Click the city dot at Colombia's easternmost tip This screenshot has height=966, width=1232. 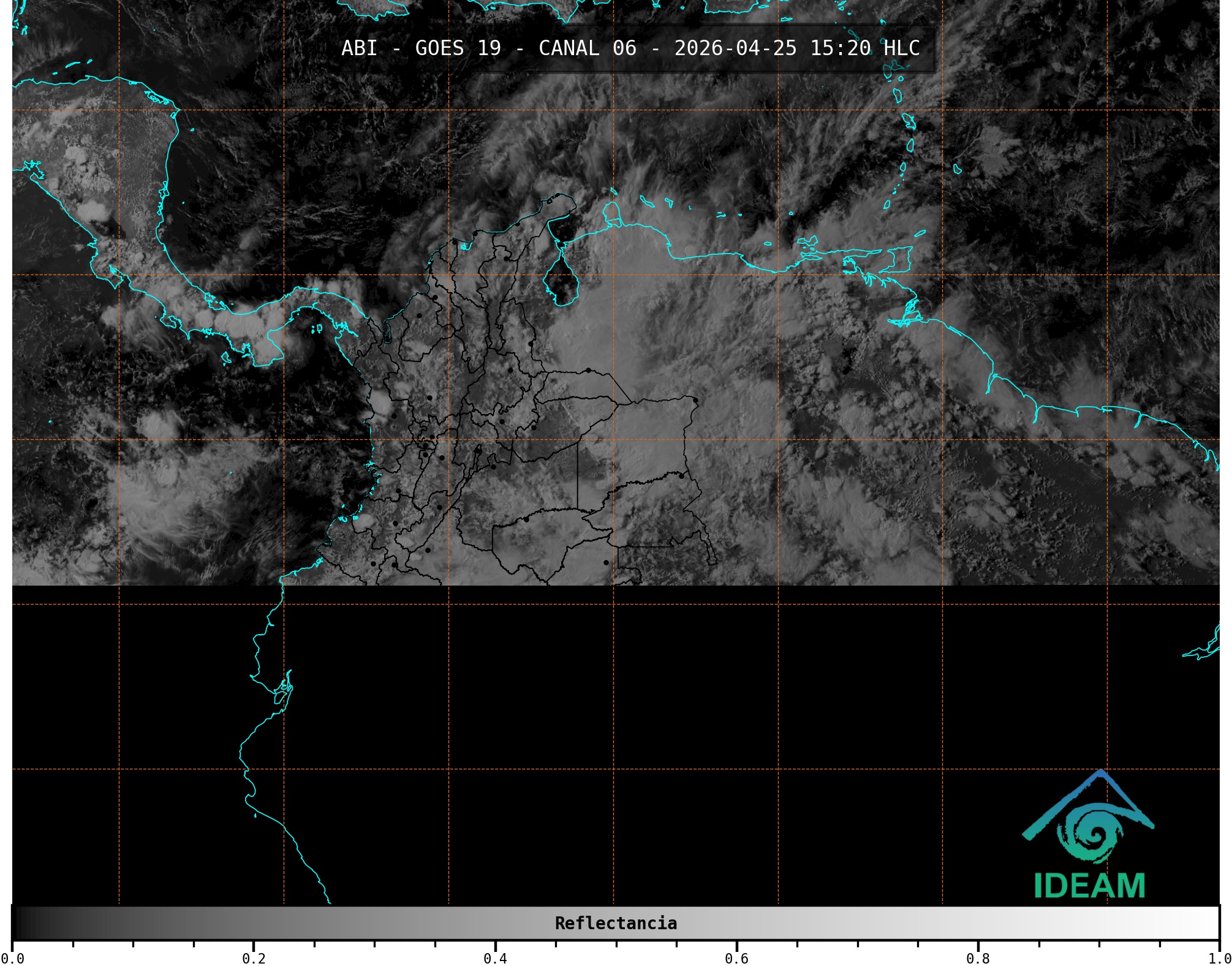(x=695, y=401)
